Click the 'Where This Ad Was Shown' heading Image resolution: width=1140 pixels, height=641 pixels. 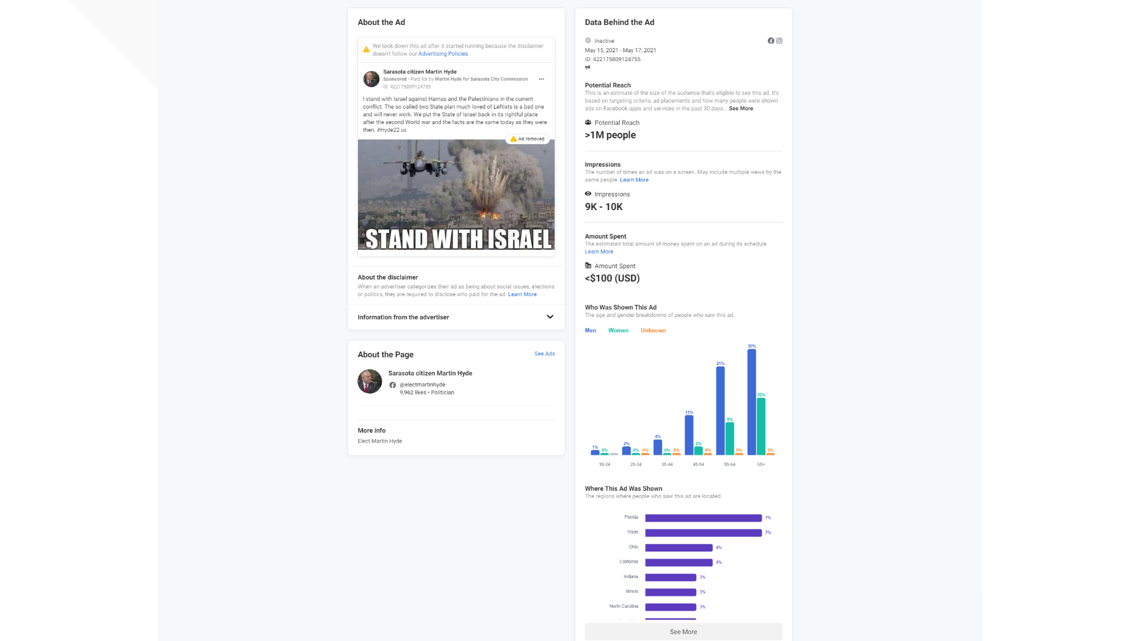click(x=623, y=489)
